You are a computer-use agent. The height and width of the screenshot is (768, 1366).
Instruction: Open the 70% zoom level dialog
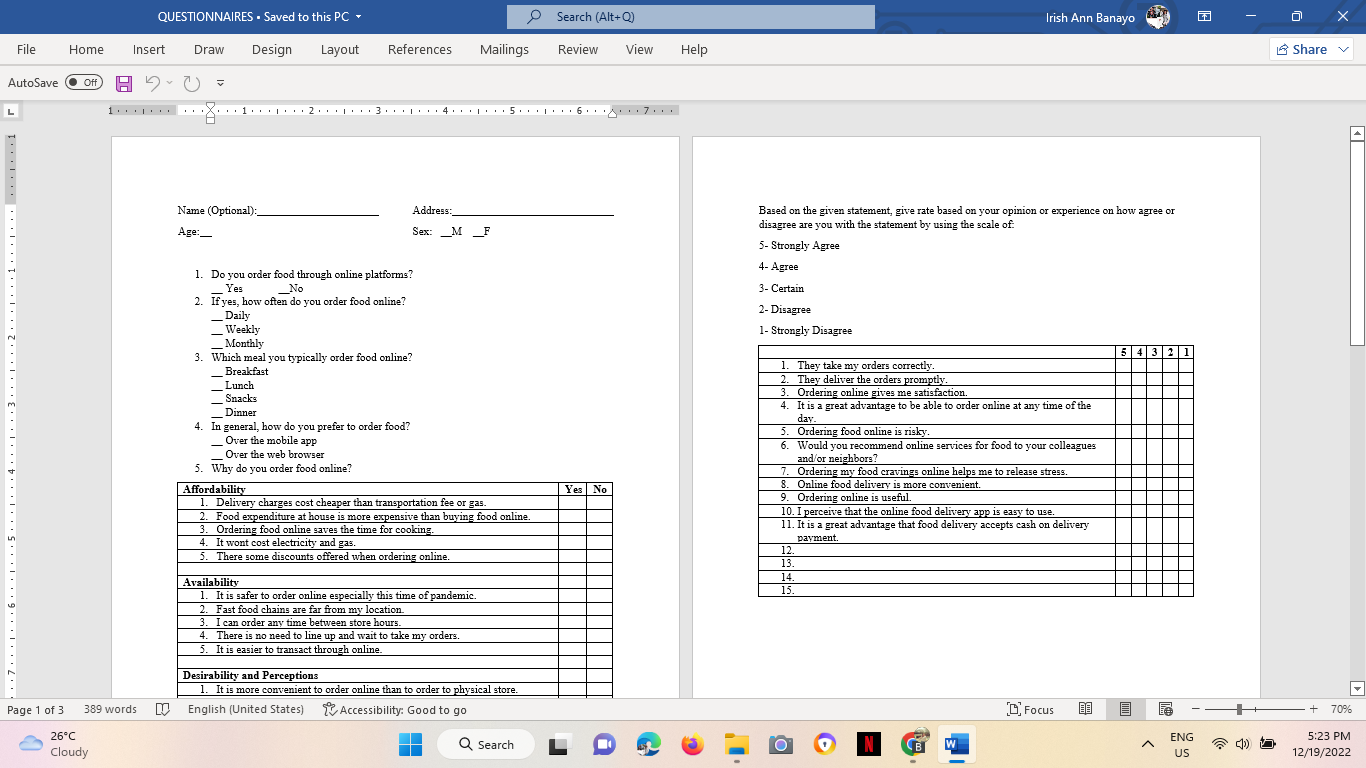1341,709
